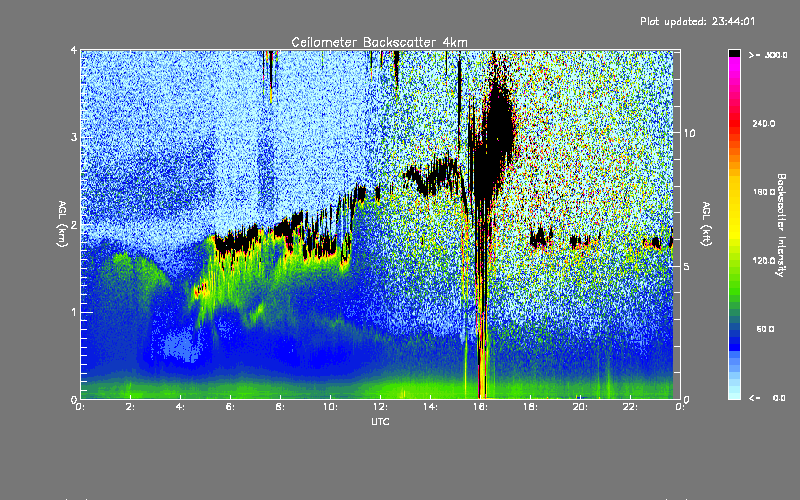Image resolution: width=800 pixels, height=500 pixels.
Task: Click the "22:" hour tick on the UTC axis
Action: pyautogui.click(x=631, y=407)
